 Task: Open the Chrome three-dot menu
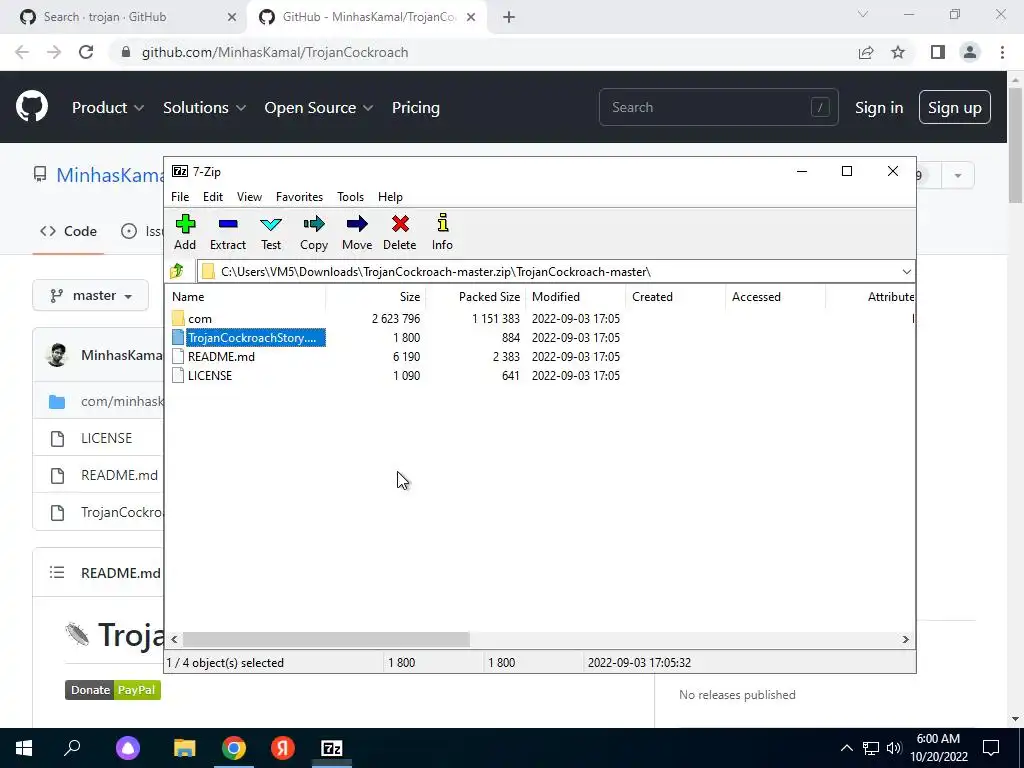[x=1002, y=52]
